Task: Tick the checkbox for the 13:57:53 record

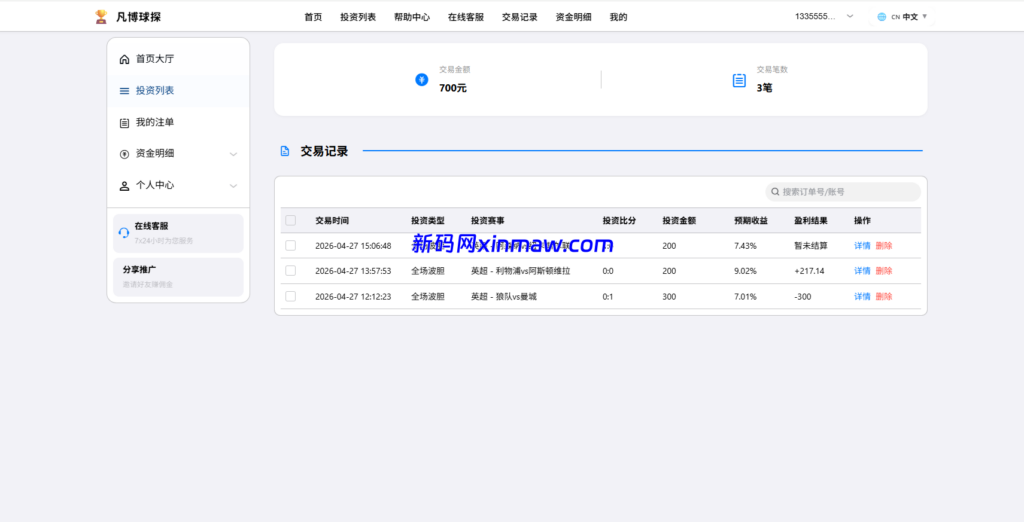Action: [291, 270]
